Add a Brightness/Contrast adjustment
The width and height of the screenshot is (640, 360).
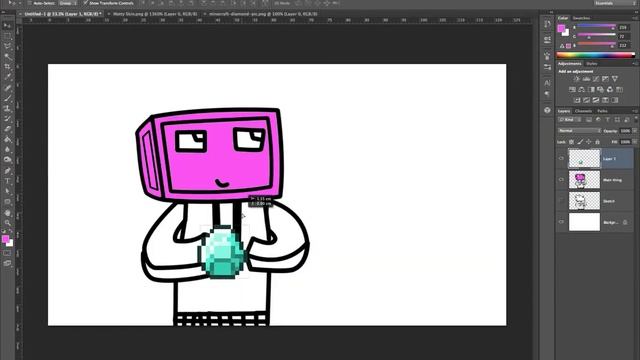[577, 79]
